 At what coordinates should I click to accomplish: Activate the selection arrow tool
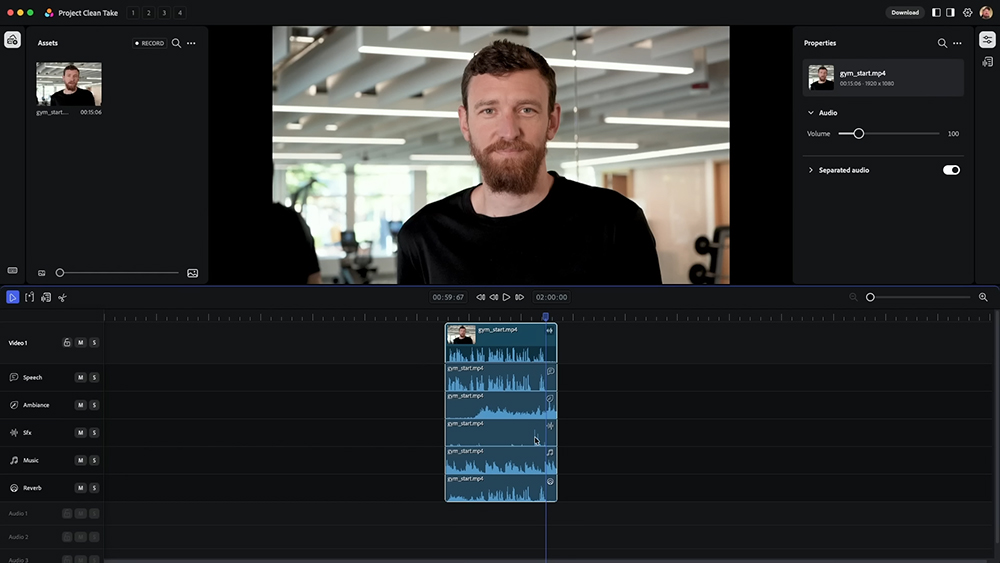(x=13, y=297)
